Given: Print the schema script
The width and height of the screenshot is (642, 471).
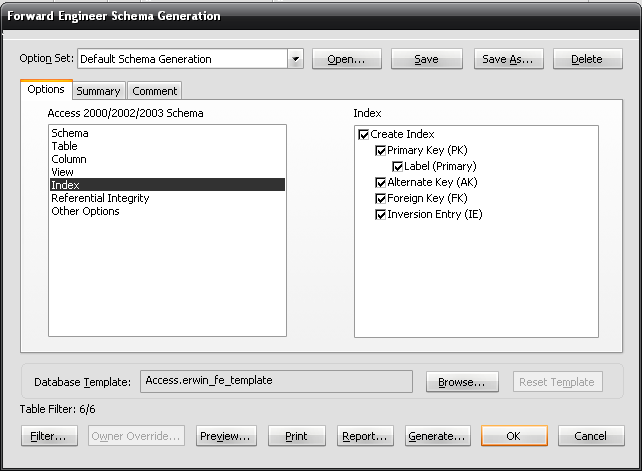Looking at the screenshot, I should 296,436.
